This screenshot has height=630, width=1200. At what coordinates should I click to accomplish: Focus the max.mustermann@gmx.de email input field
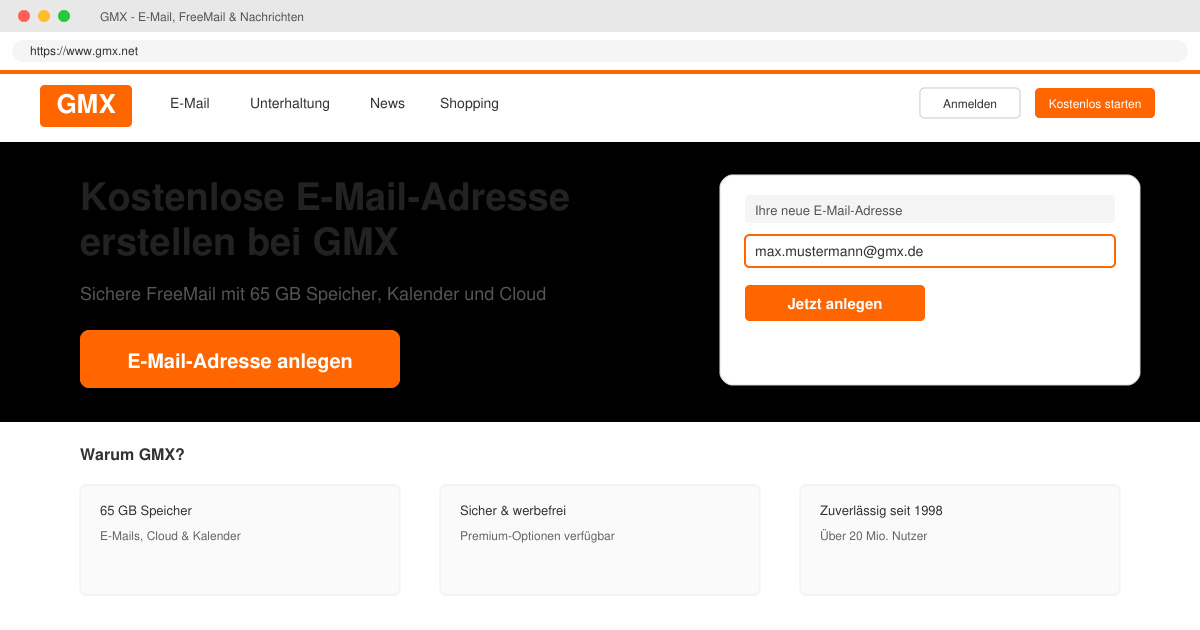click(930, 251)
